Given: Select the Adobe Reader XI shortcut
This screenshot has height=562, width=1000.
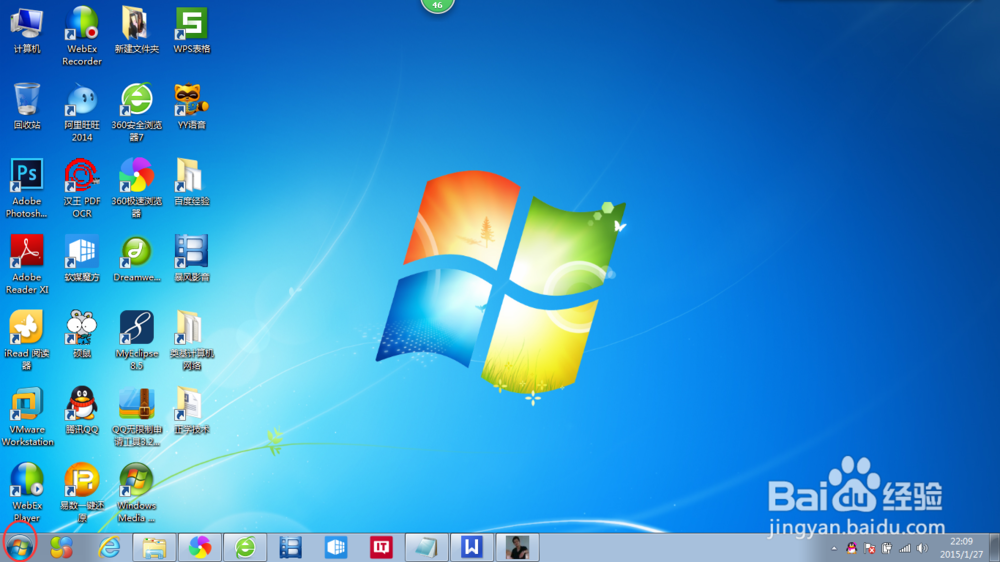Looking at the screenshot, I should [27, 265].
